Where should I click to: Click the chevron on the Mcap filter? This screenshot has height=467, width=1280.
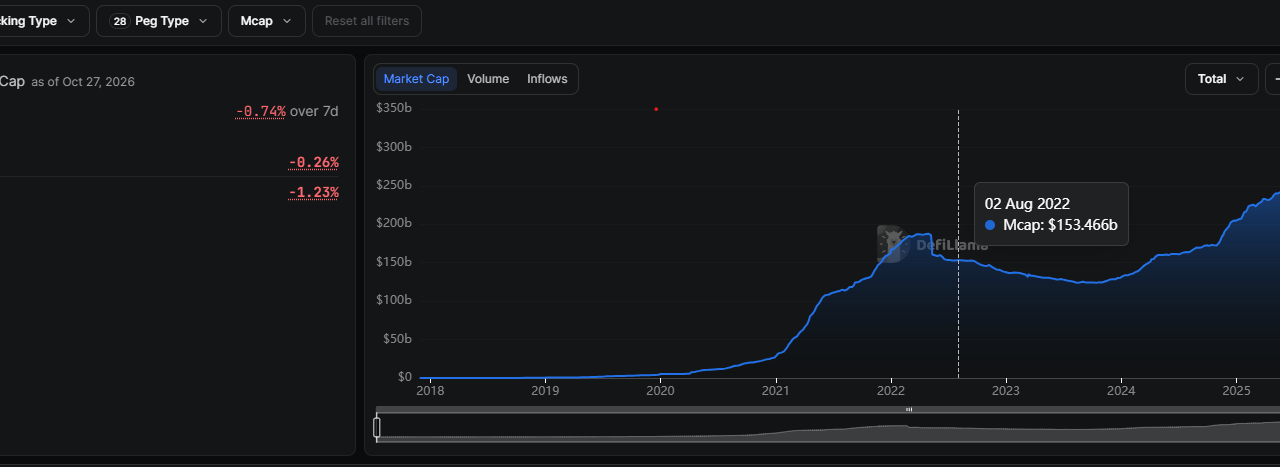click(288, 21)
